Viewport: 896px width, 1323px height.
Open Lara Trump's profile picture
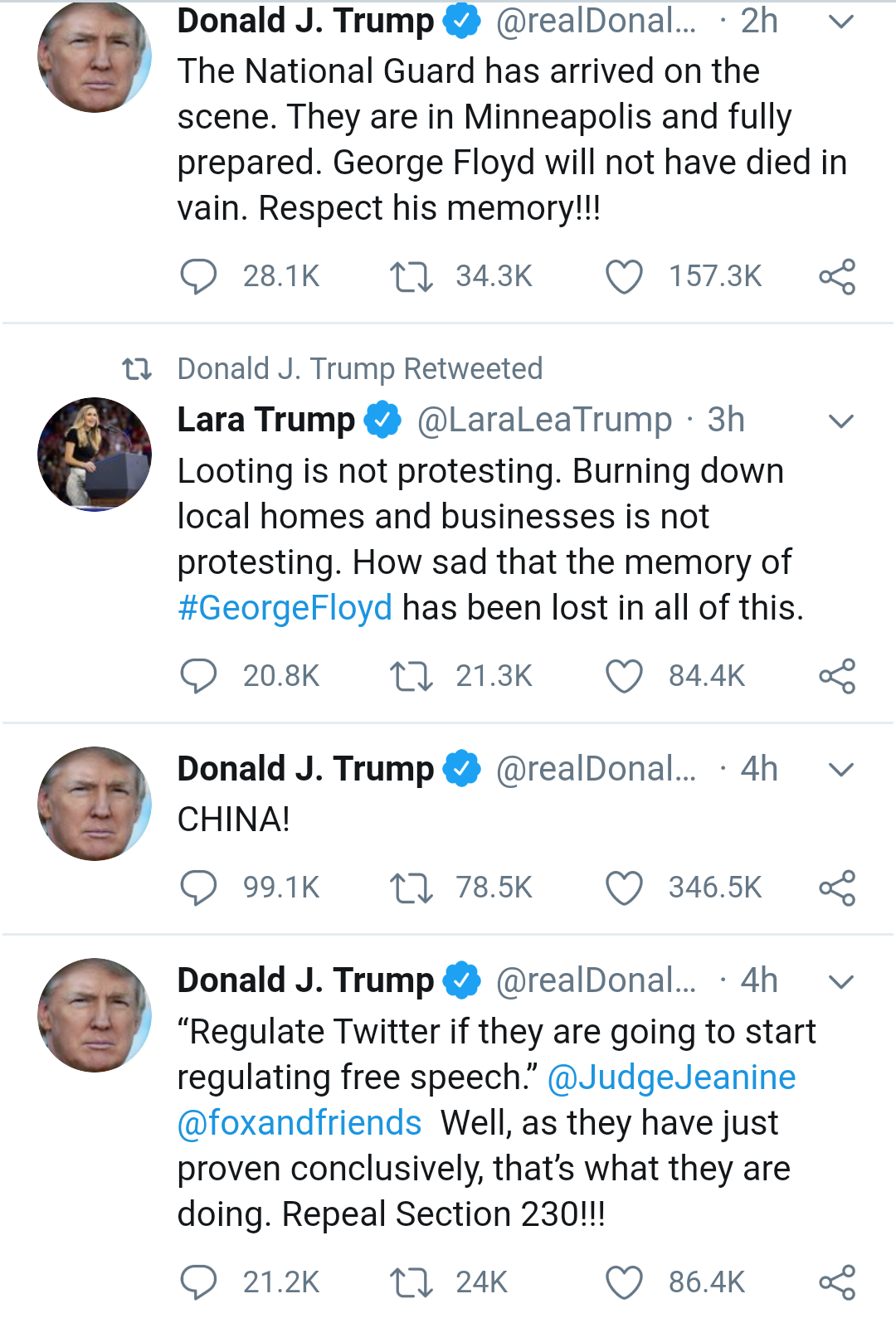(95, 455)
